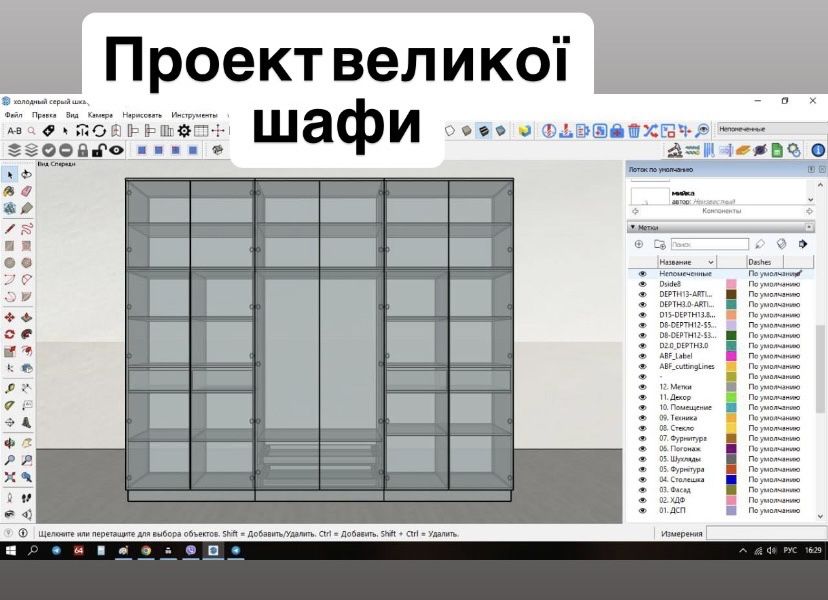The image size is (828, 600).
Task: Pick the pink Eraser tool
Action: point(26,191)
